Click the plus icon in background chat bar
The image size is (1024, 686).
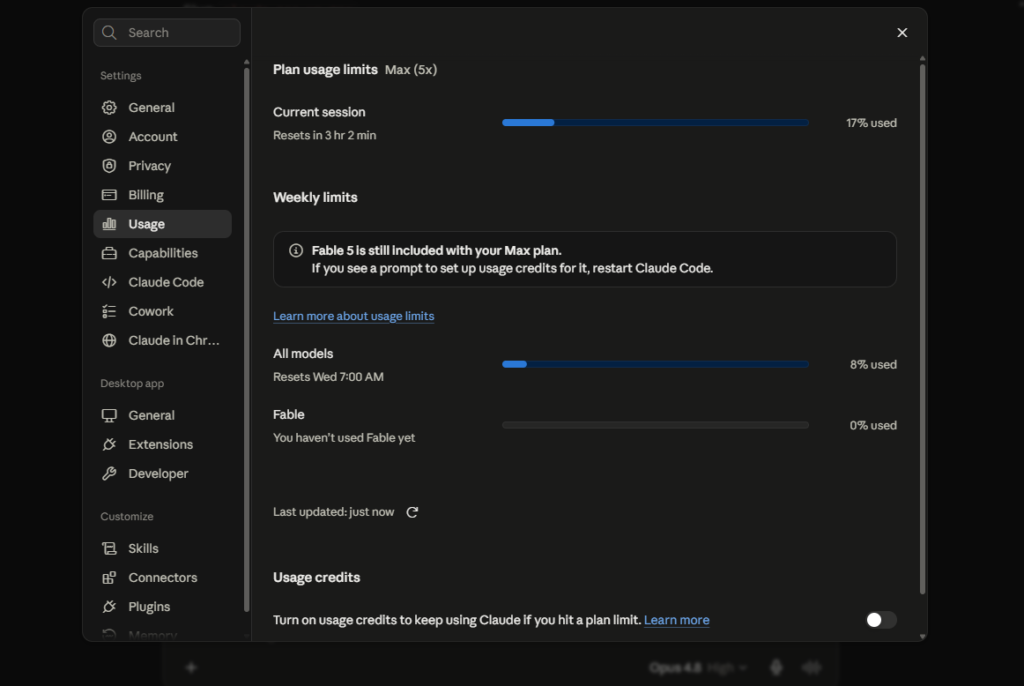191,667
